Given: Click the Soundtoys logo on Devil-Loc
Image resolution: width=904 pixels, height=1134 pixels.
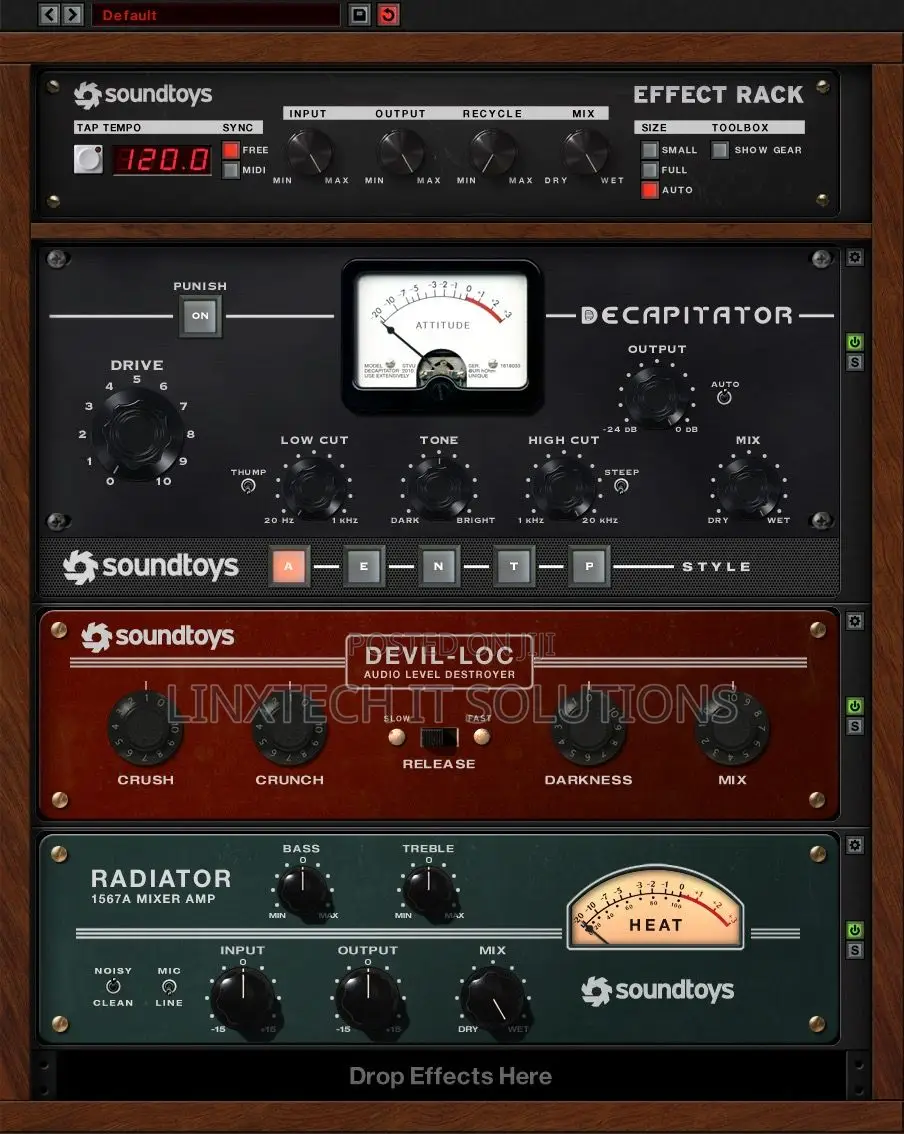Looking at the screenshot, I should tap(158, 636).
